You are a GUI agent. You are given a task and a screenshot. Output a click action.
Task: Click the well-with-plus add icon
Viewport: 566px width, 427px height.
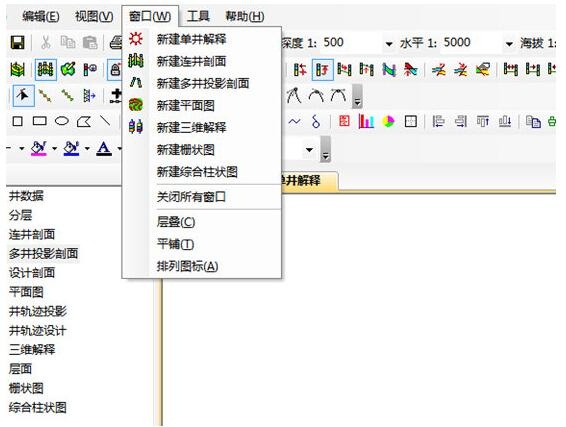coord(90,69)
